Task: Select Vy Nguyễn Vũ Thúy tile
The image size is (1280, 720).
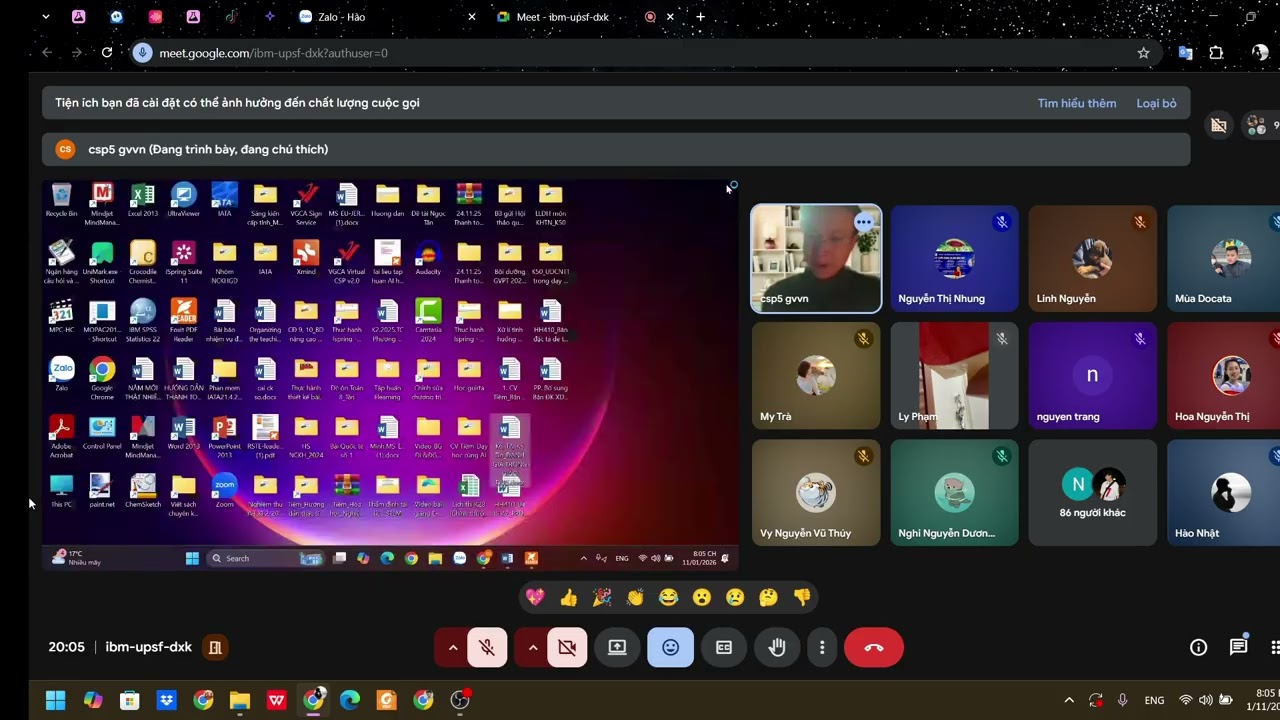Action: click(x=816, y=493)
